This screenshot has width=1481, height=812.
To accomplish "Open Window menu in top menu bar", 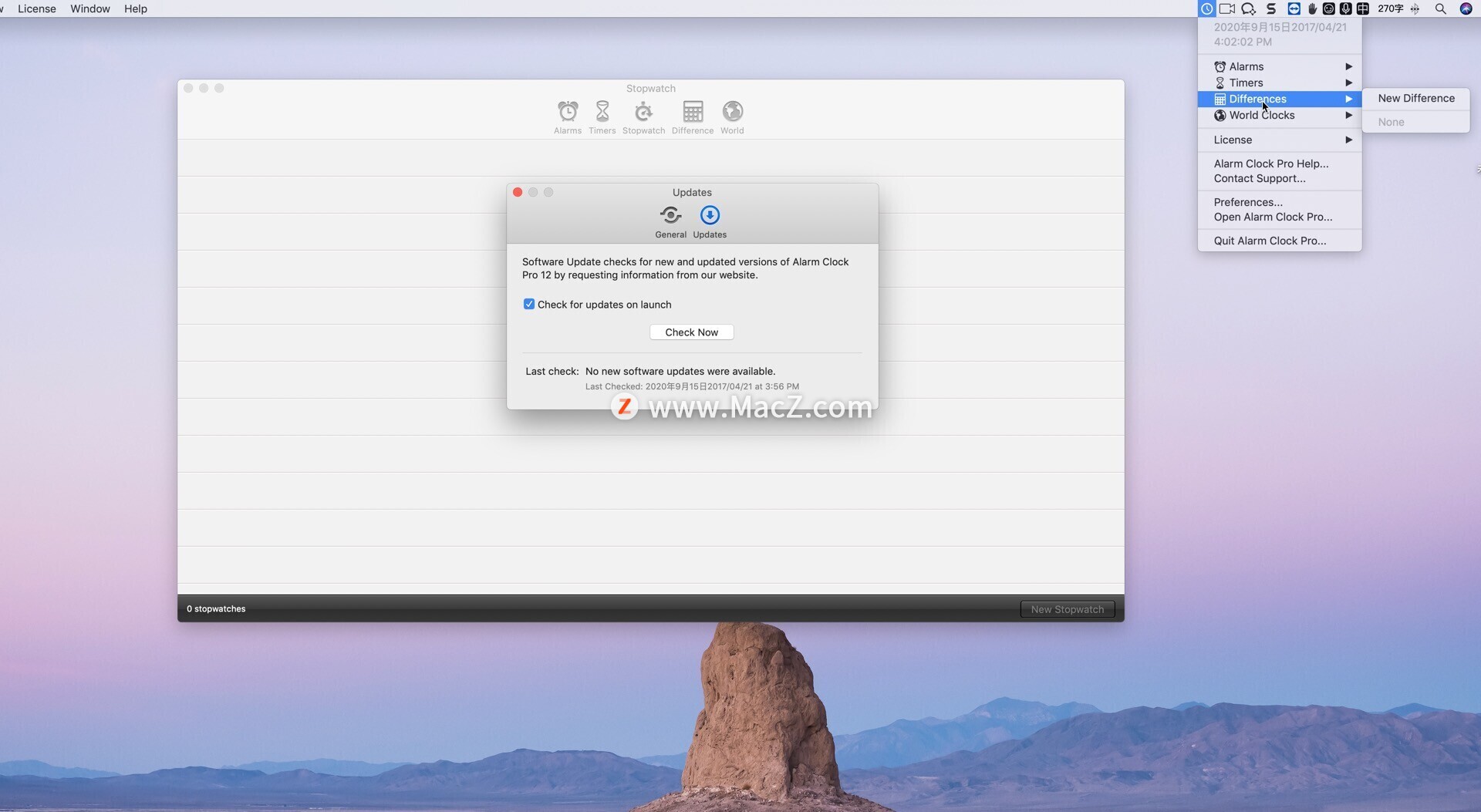I will [x=90, y=8].
